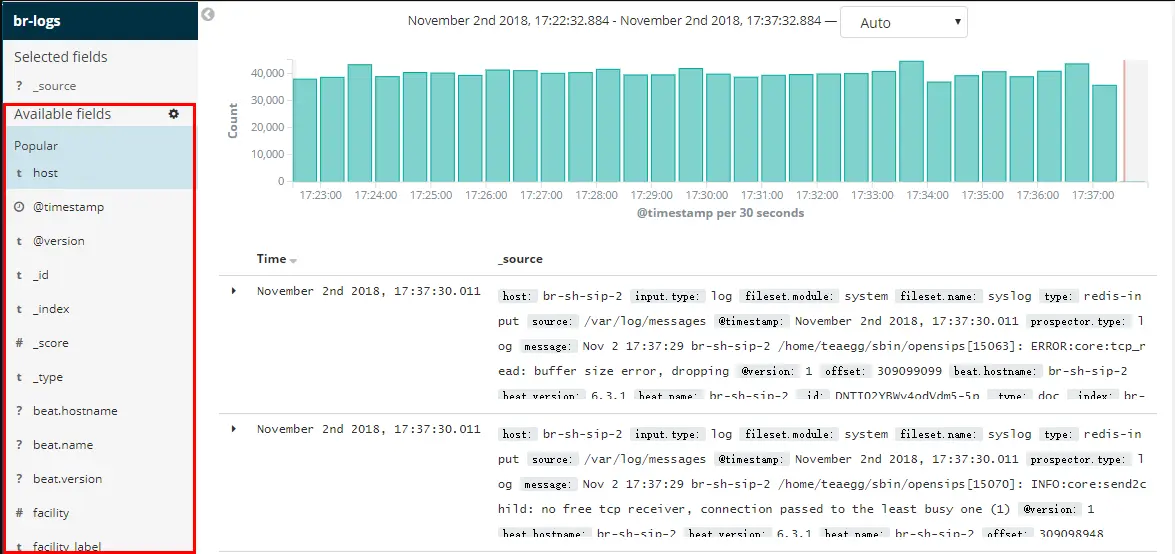Collapse the sidebar with arrow icon
This screenshot has width=1175, height=554.
208,14
